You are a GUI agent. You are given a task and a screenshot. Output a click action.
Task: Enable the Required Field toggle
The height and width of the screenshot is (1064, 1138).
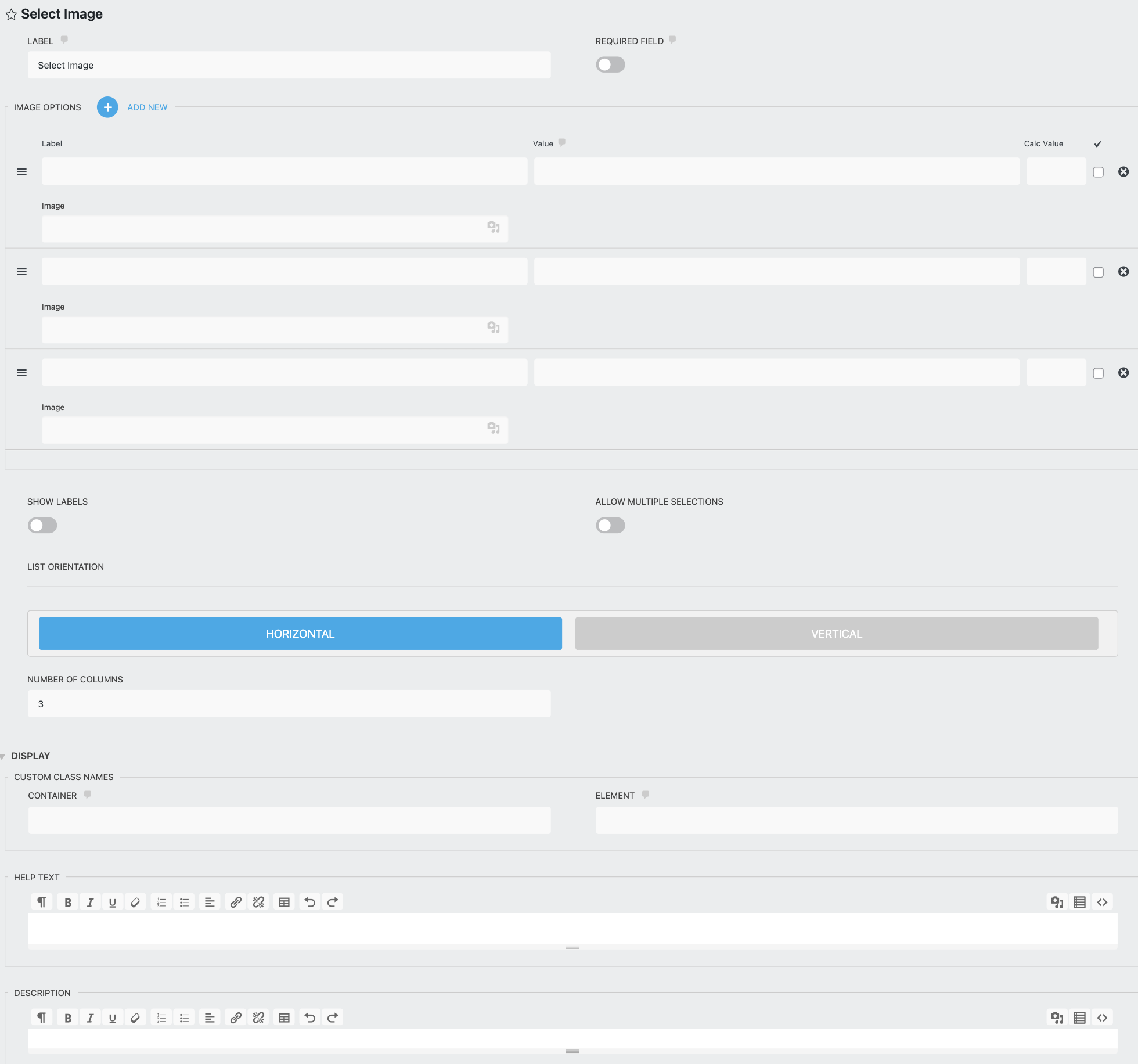610,64
